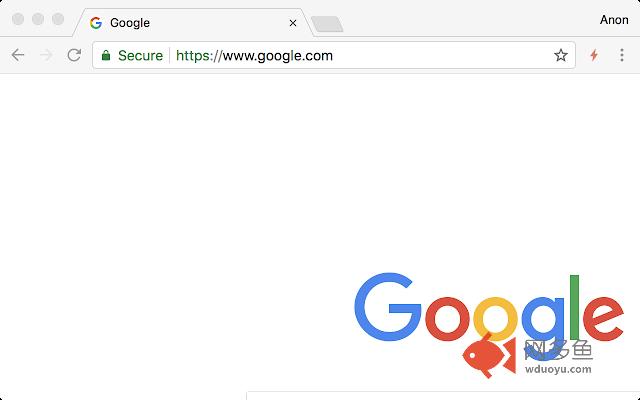Click the 网多鱼 watermark text
The width and height of the screenshot is (640, 400).
click(558, 350)
